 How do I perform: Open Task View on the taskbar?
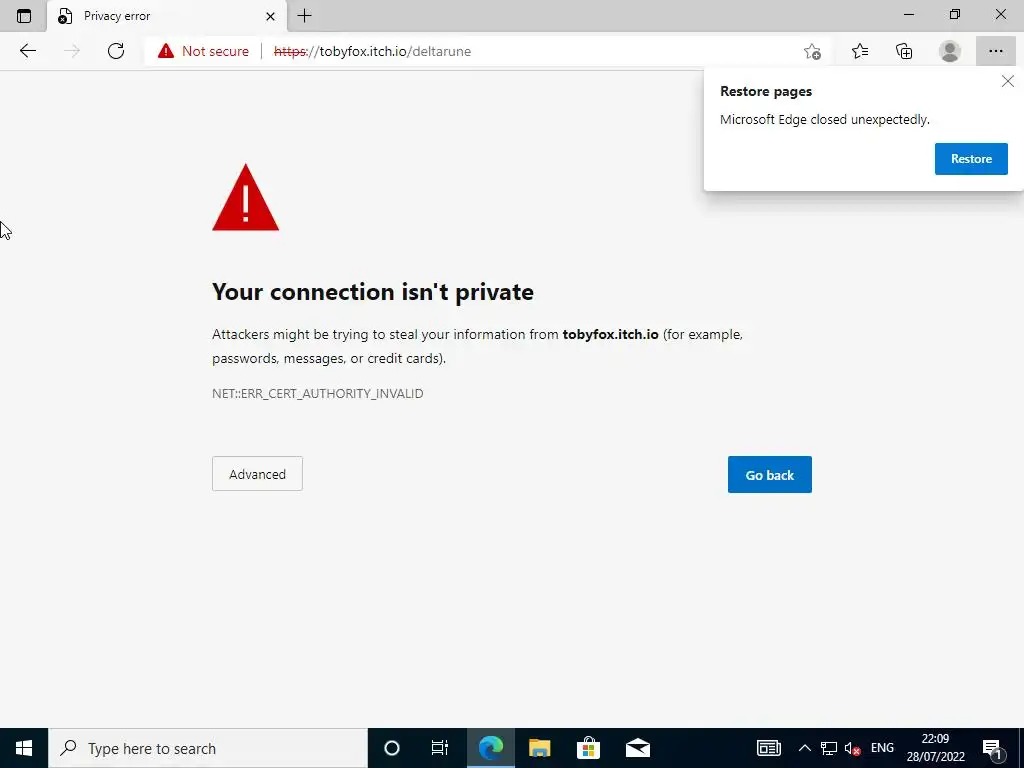(440, 748)
